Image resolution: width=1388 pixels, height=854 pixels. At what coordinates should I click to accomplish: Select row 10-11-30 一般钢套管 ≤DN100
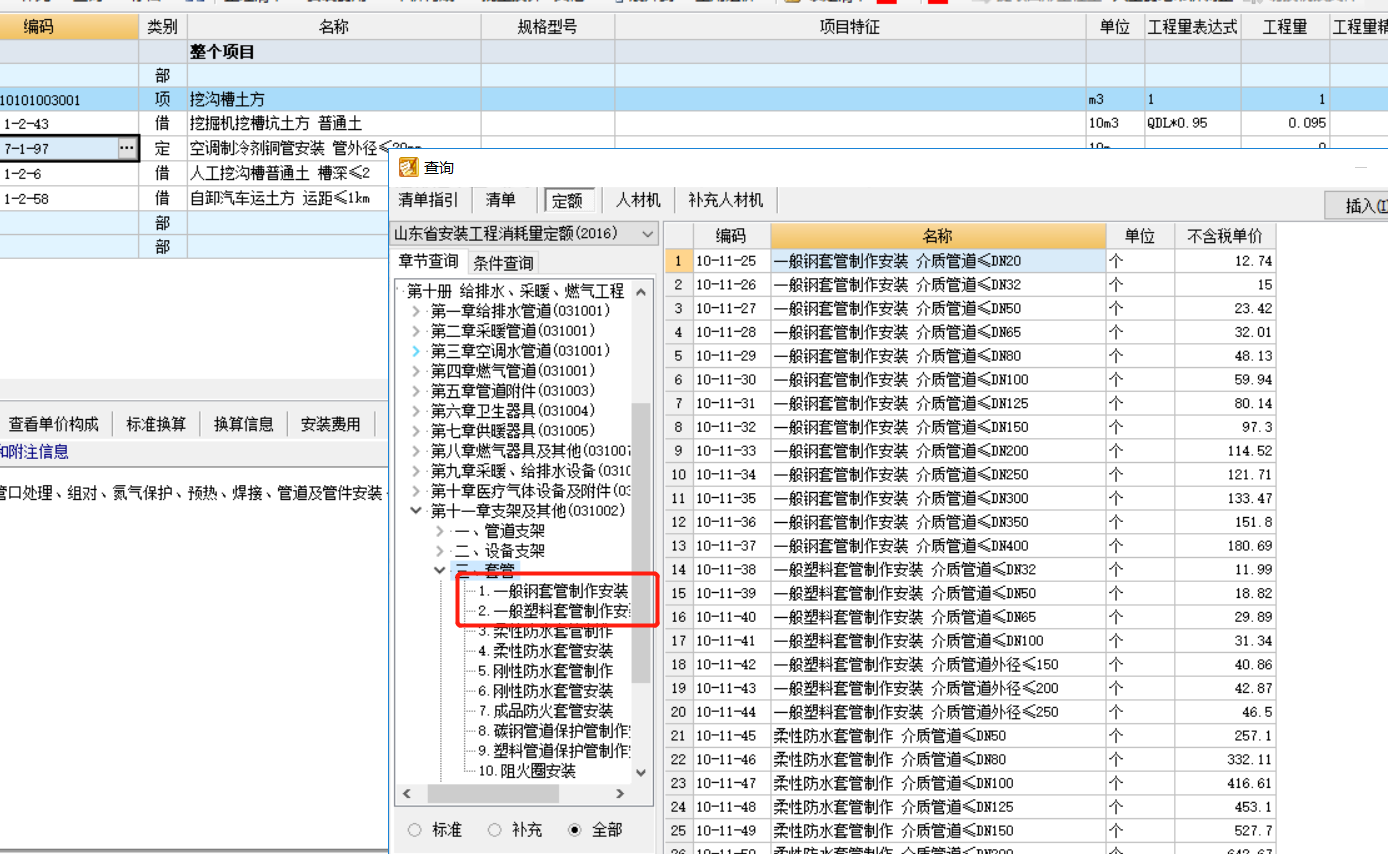[x=970, y=380]
